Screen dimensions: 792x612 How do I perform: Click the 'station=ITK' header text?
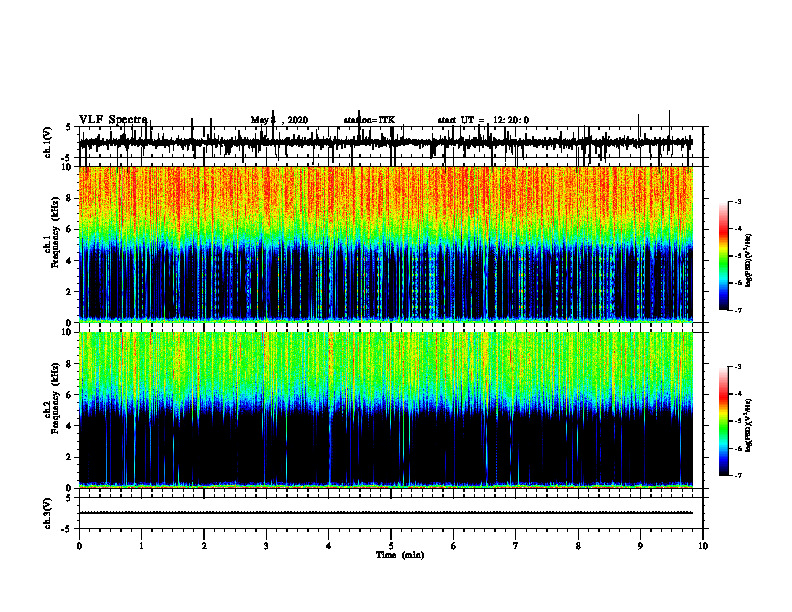pyautogui.click(x=369, y=120)
